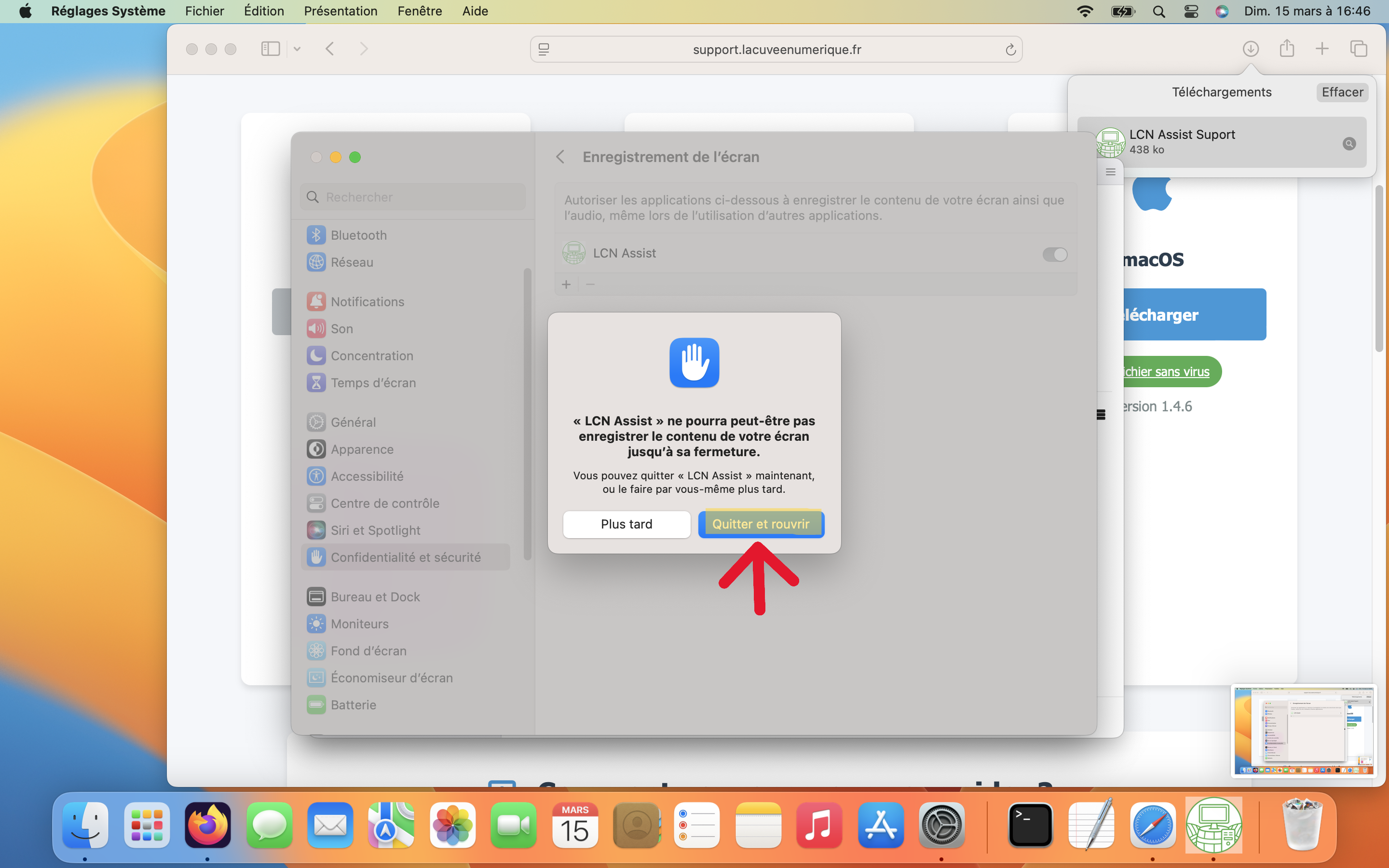1389x868 pixels.
Task: Open the Fichier menu
Action: [204, 11]
